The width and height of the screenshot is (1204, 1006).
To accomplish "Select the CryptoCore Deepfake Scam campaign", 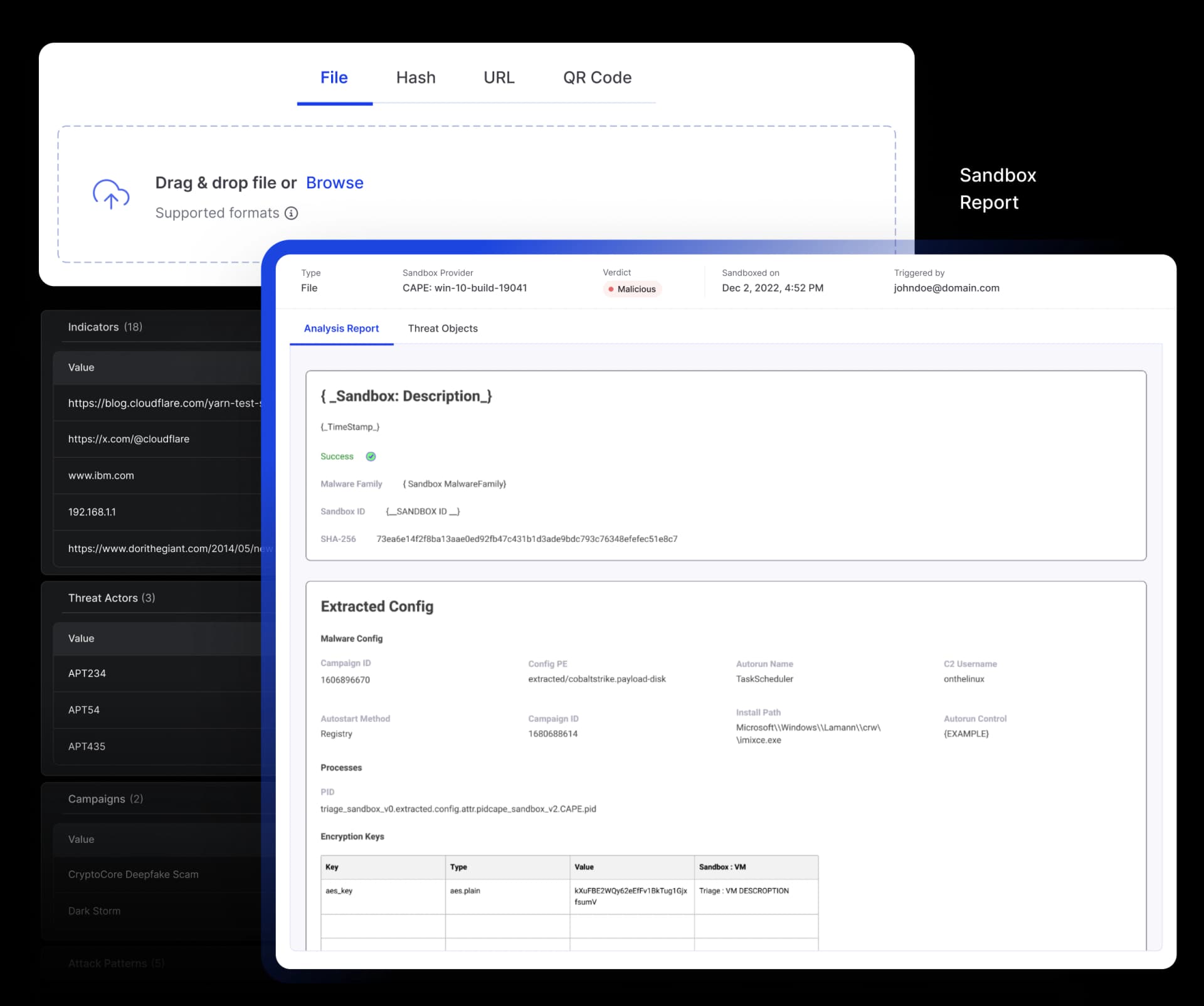I will point(133,874).
